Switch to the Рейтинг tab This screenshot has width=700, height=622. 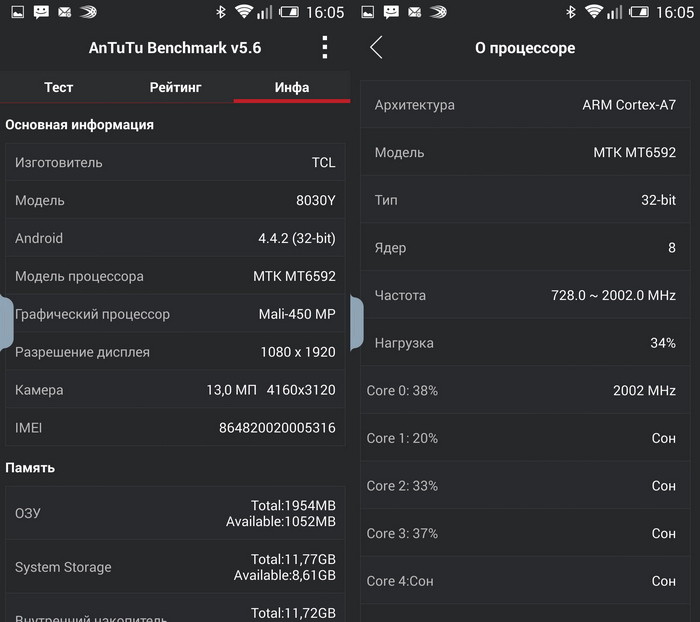pos(175,87)
